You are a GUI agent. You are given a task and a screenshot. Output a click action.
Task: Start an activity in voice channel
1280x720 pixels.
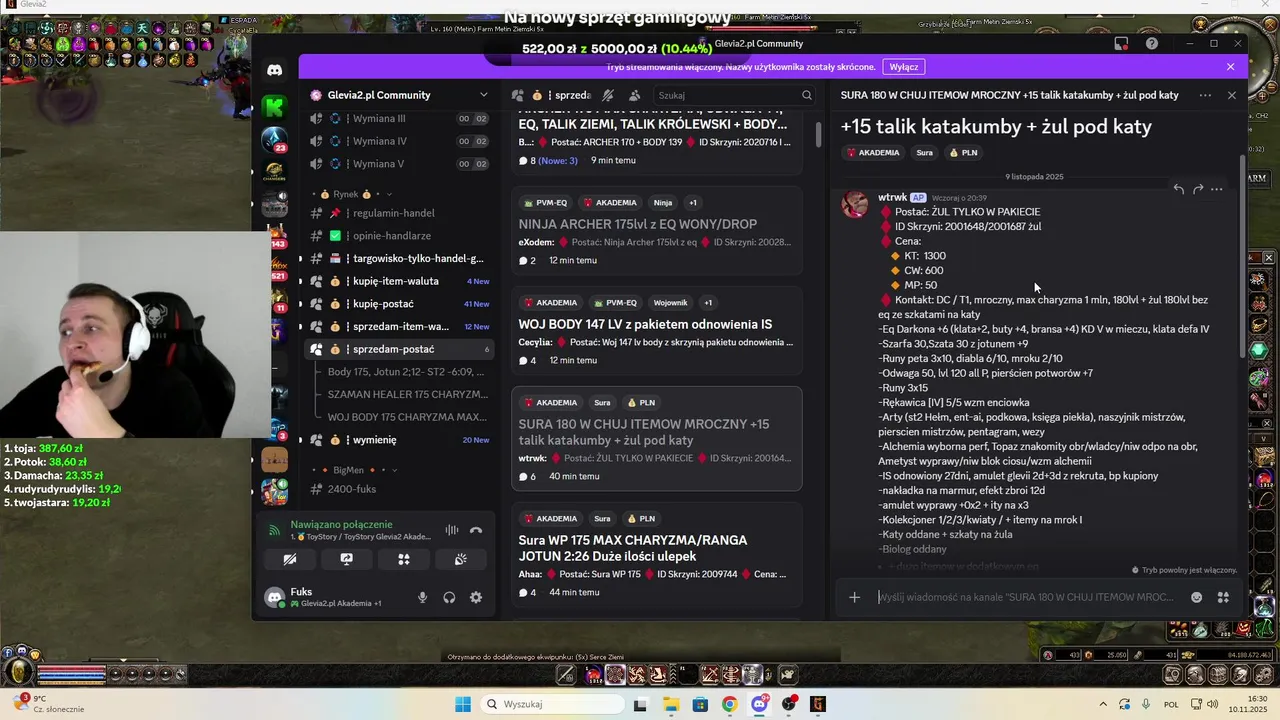(404, 559)
